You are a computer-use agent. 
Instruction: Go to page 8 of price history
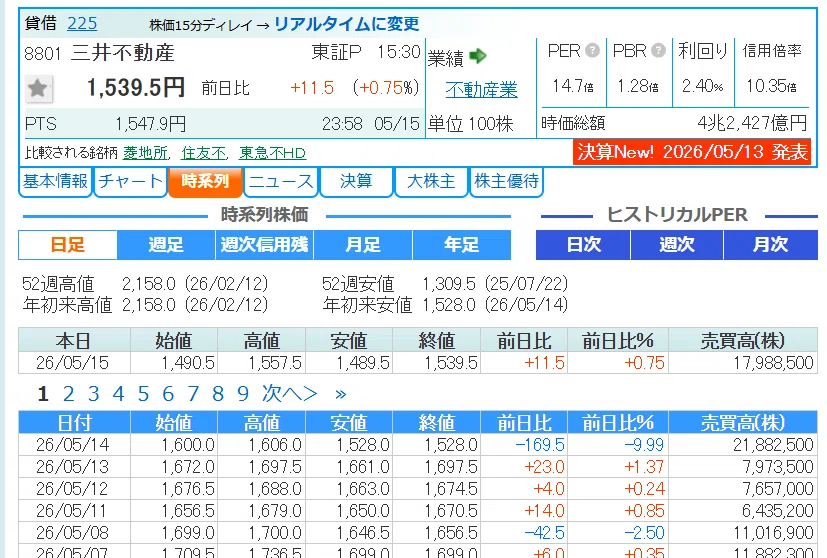(218, 394)
